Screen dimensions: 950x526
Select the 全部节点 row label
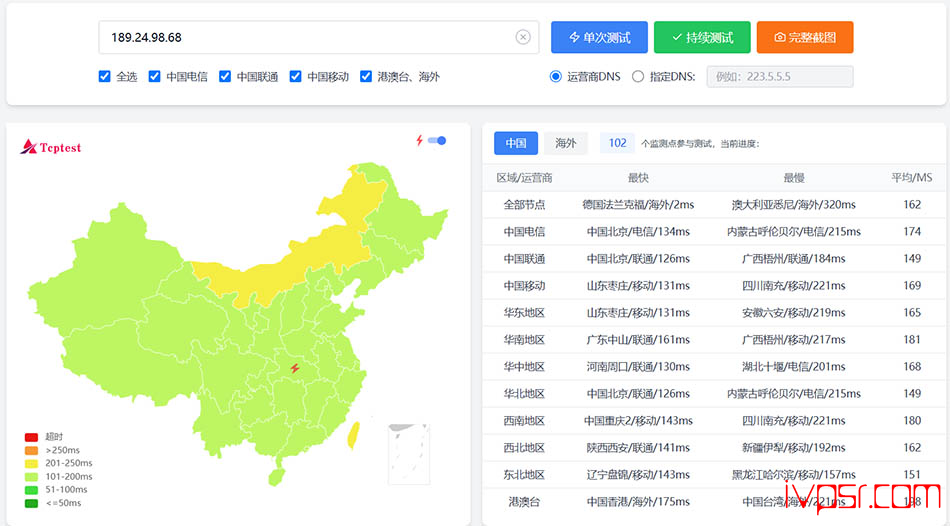pos(524,205)
